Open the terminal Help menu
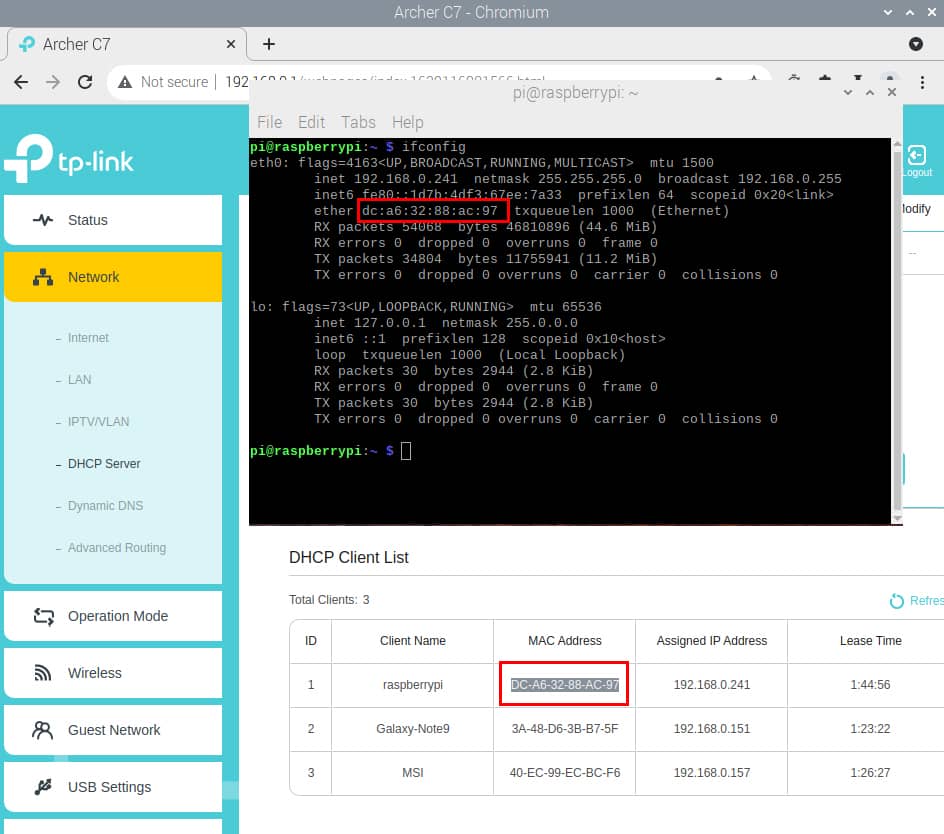Viewport: 944px width, 834px height. click(408, 122)
